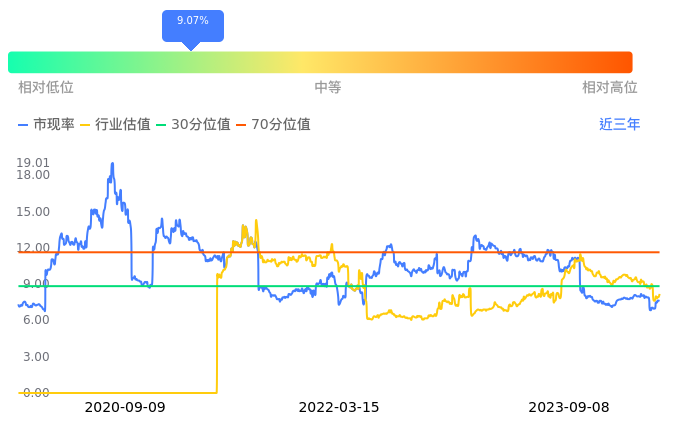Click the orange 70th percentile horizontal line
The width and height of the screenshot is (686, 442).
tap(400, 252)
